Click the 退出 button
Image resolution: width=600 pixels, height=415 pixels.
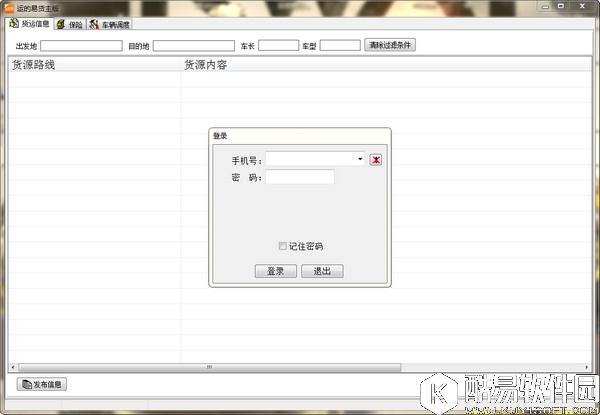322,271
